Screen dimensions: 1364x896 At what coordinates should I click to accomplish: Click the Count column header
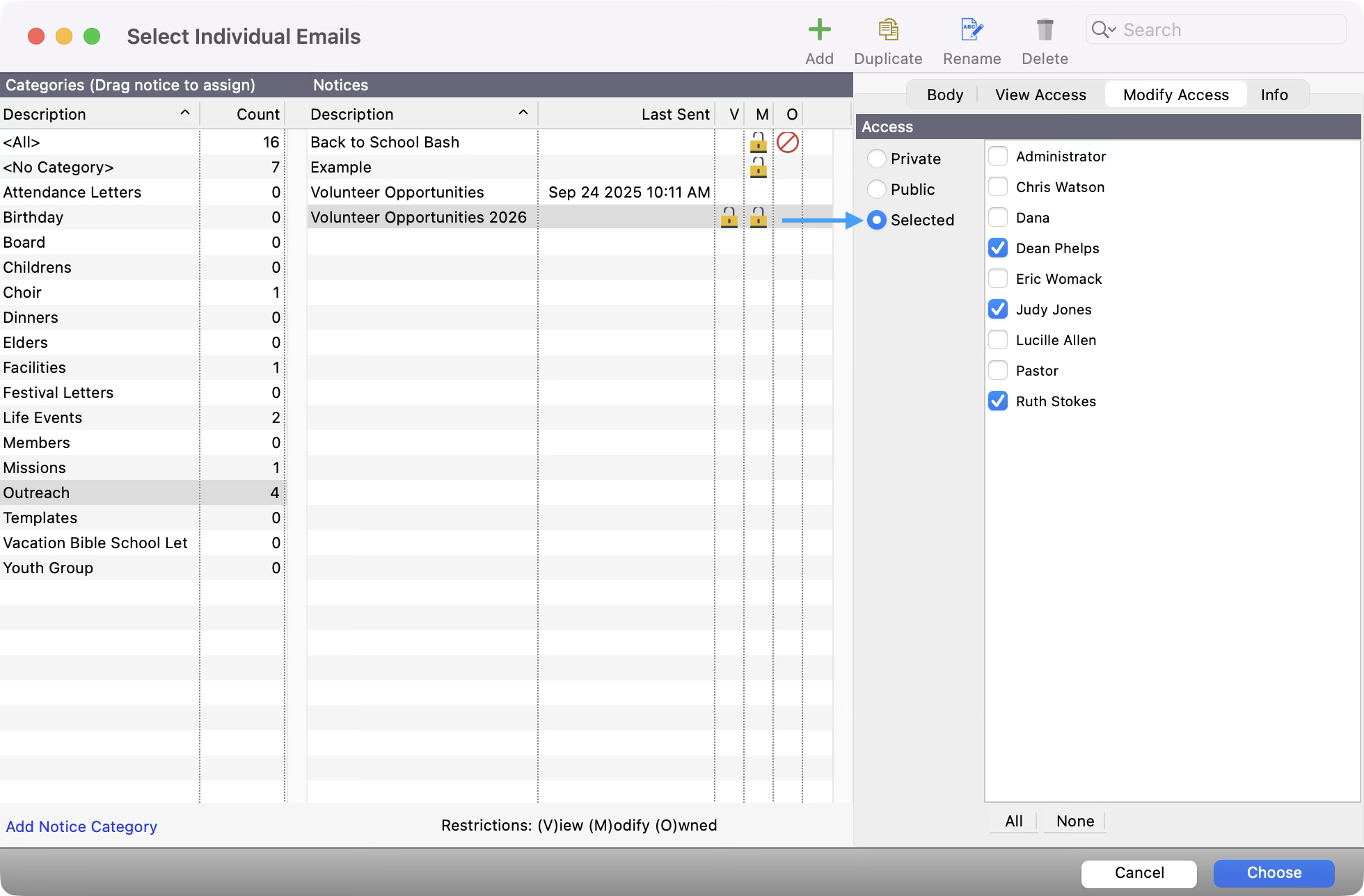click(x=243, y=114)
